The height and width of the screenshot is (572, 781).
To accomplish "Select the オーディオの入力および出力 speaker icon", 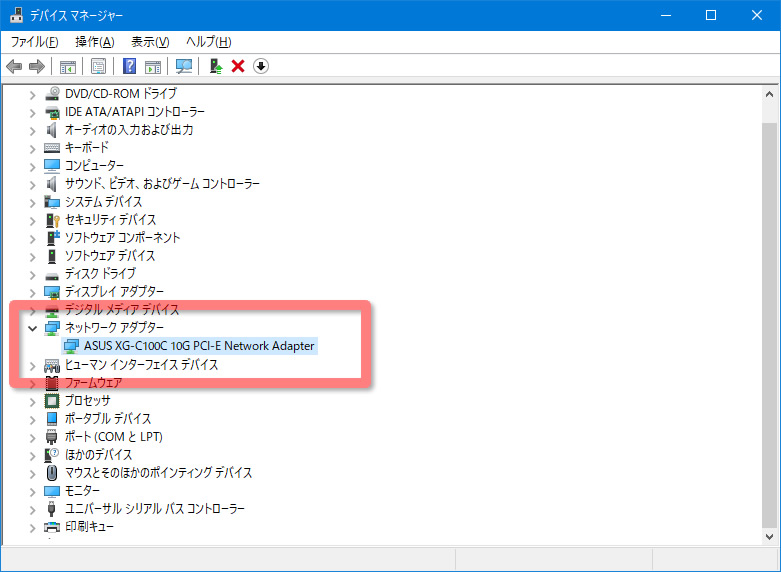I will (52, 130).
